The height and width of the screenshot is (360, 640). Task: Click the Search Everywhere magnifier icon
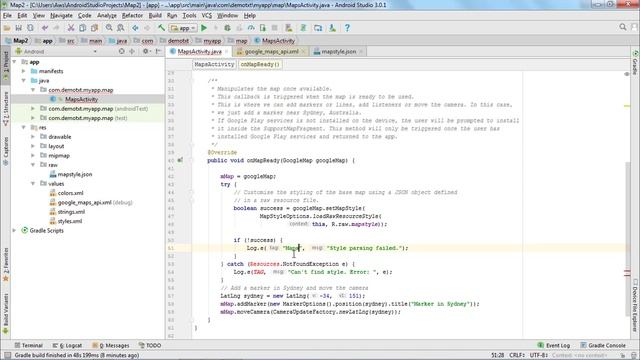(x=622, y=27)
